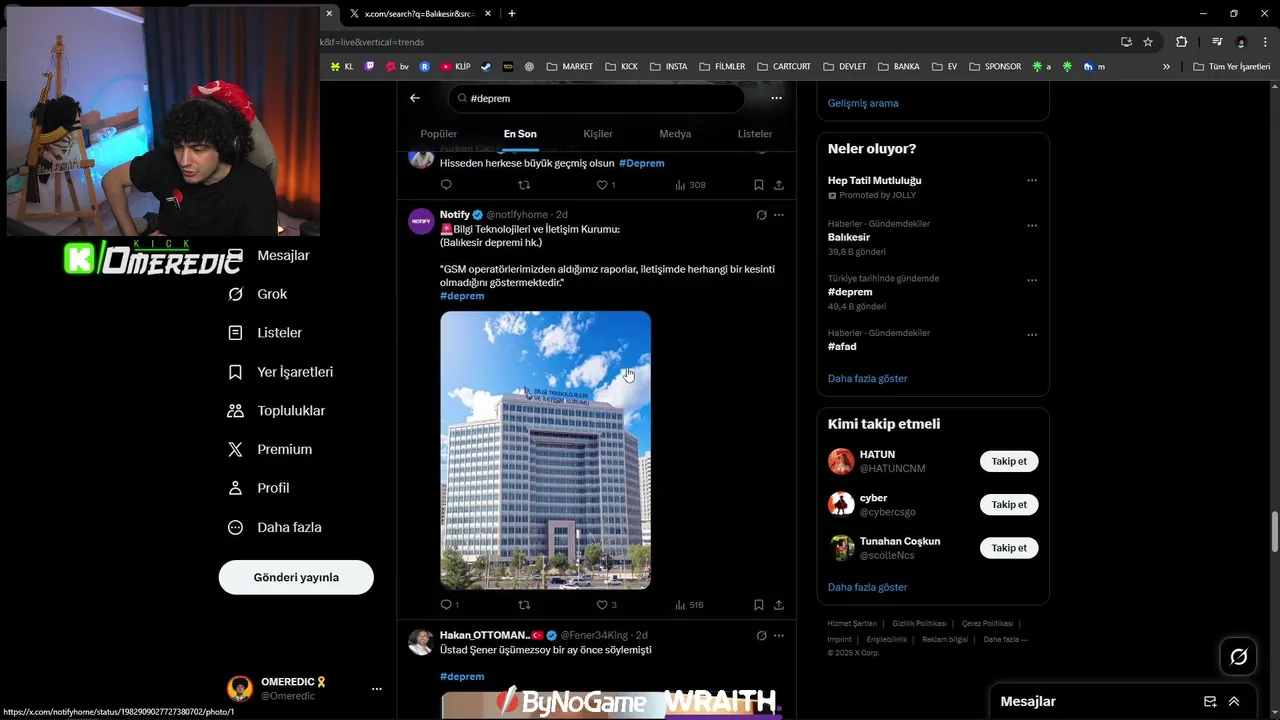Open MARKET bookmarks folder
This screenshot has height=720, width=1280.
tap(569, 67)
